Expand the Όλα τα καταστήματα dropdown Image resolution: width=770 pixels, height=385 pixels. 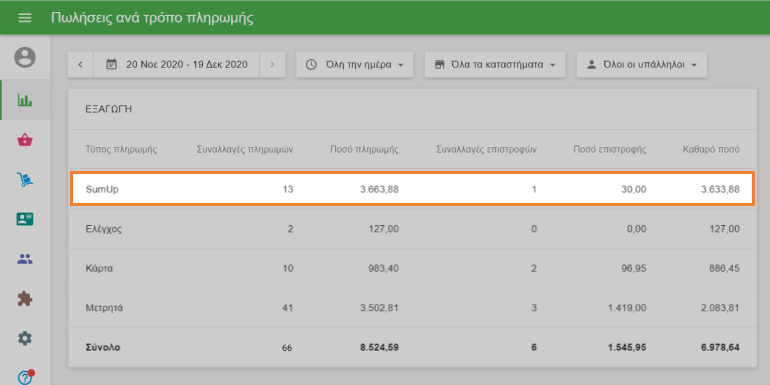[x=495, y=64]
